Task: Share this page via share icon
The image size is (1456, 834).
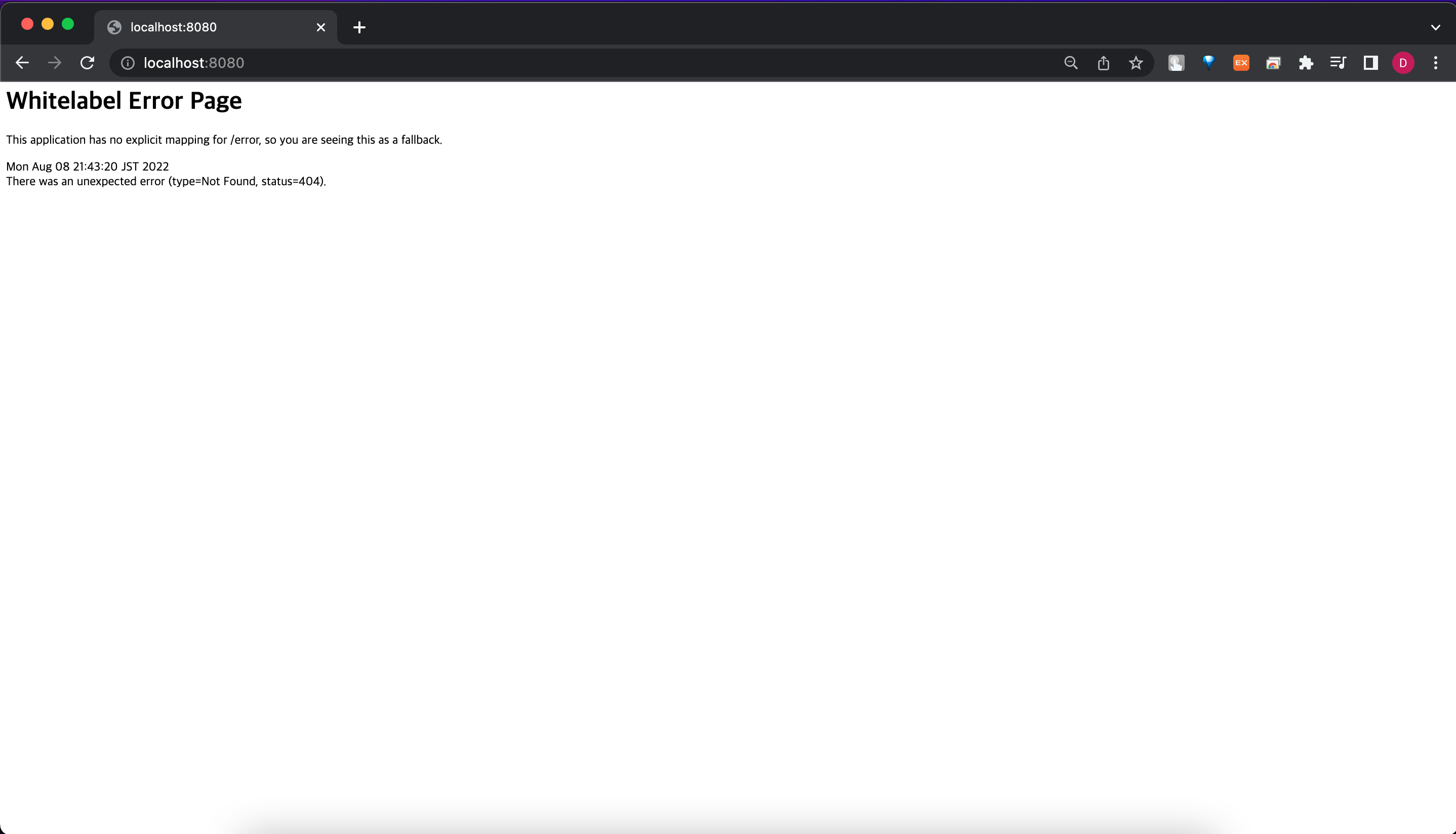Action: click(x=1103, y=63)
